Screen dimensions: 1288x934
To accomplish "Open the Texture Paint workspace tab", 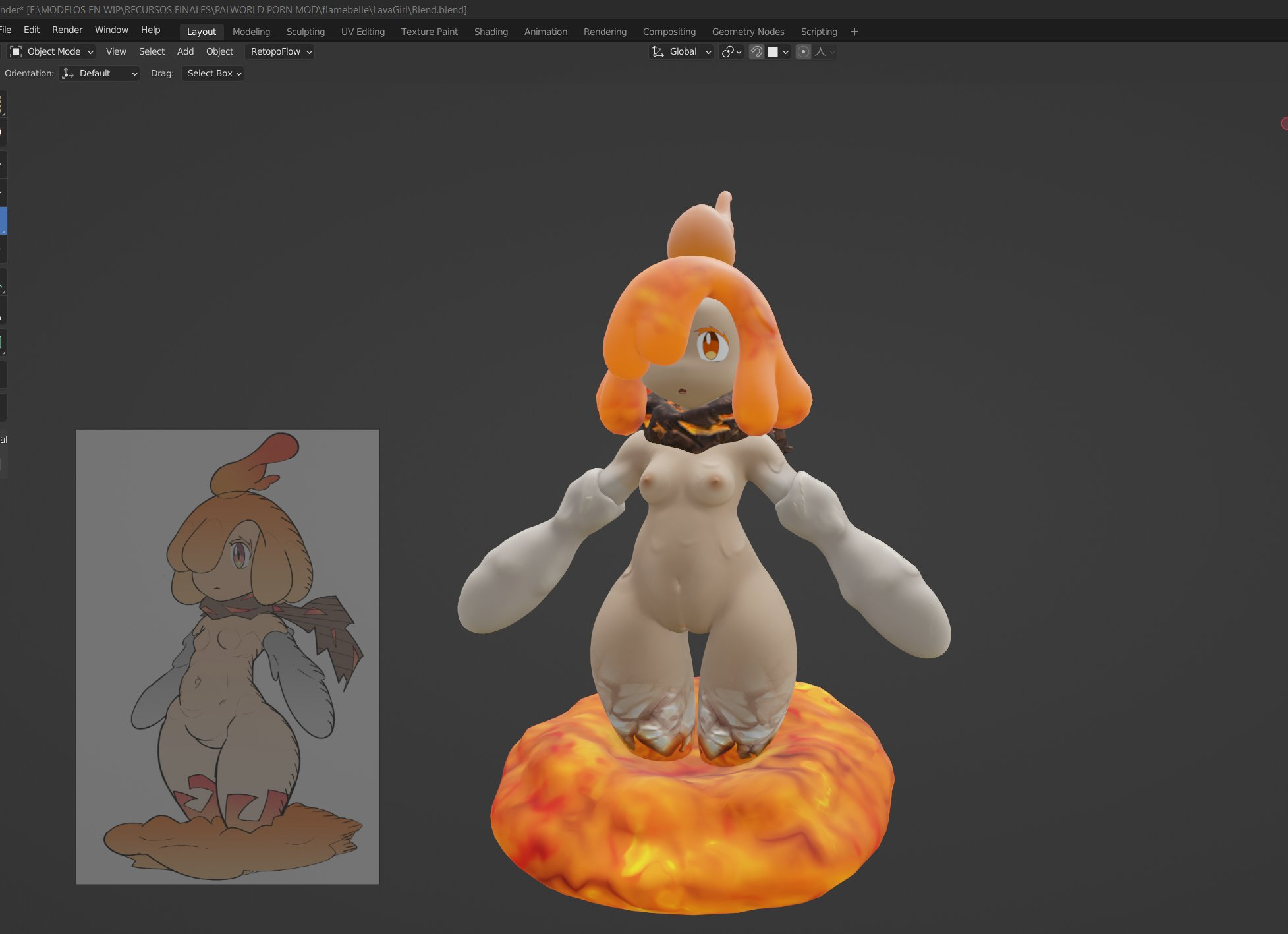I will tap(430, 32).
